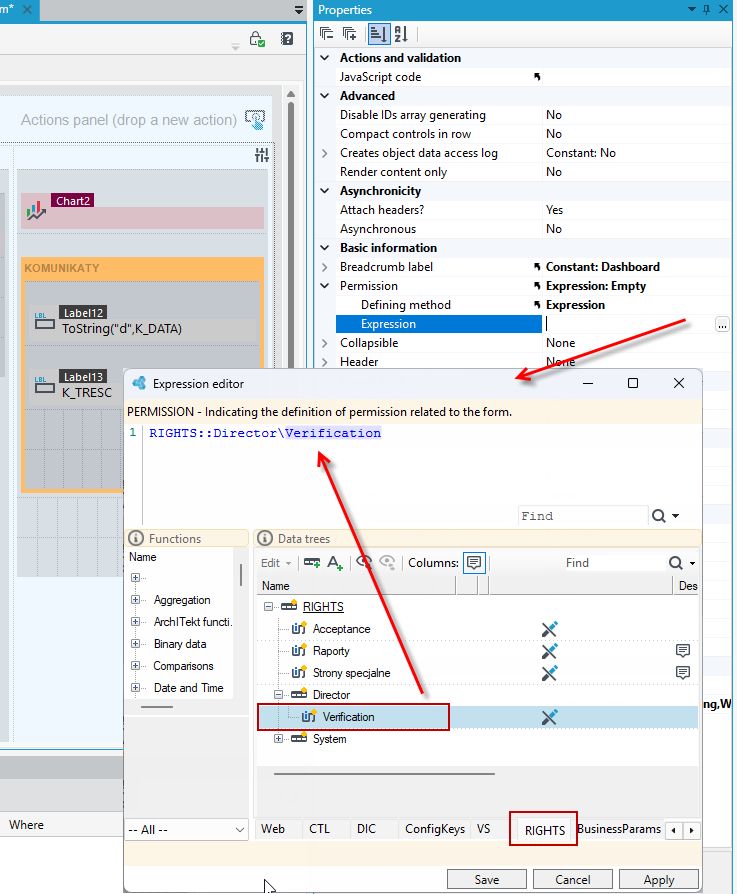Switch to the ConfigKeys tab
This screenshot has height=894, width=737.
pyautogui.click(x=435, y=829)
